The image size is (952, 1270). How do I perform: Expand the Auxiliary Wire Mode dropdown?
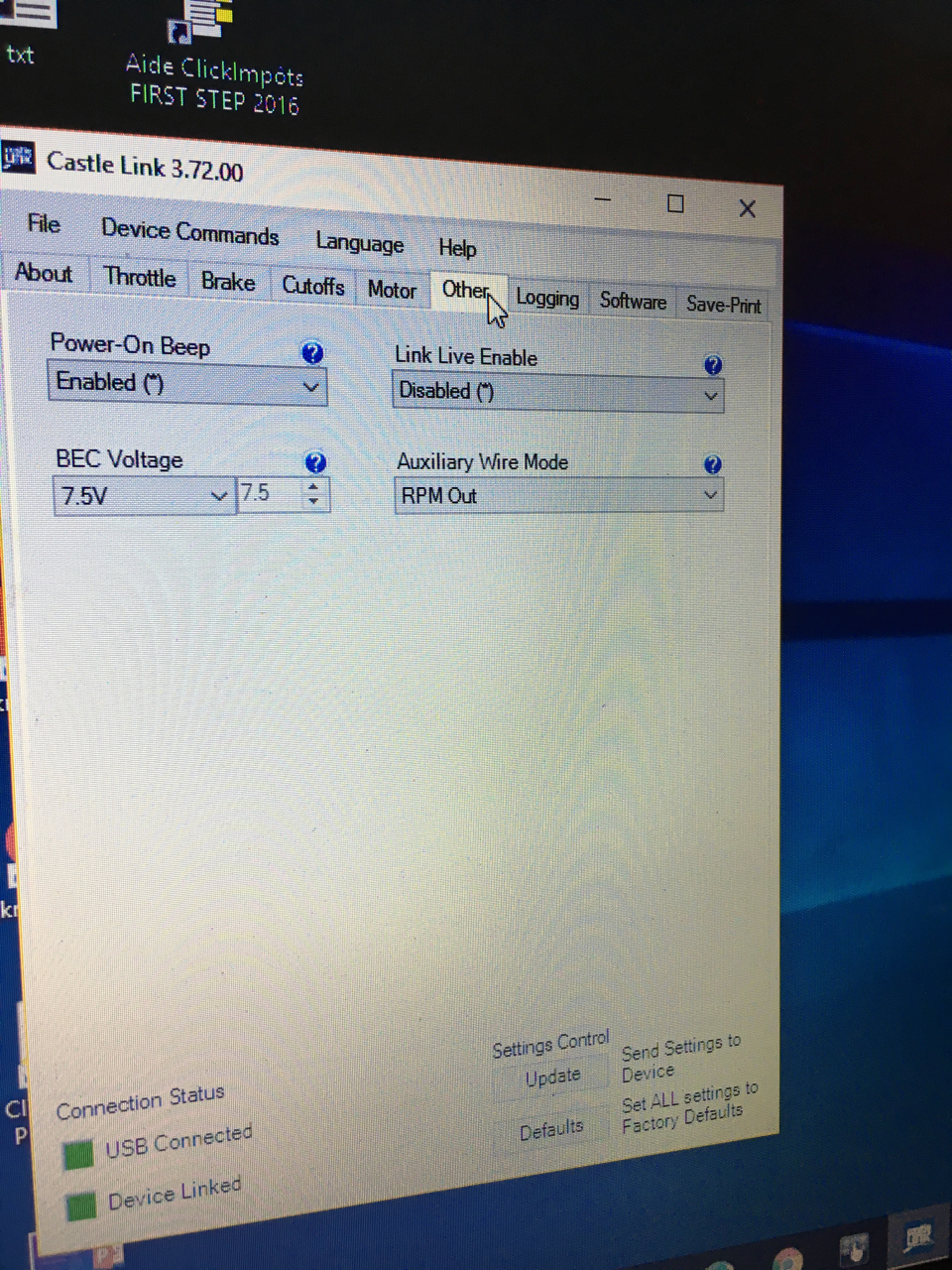[x=710, y=495]
